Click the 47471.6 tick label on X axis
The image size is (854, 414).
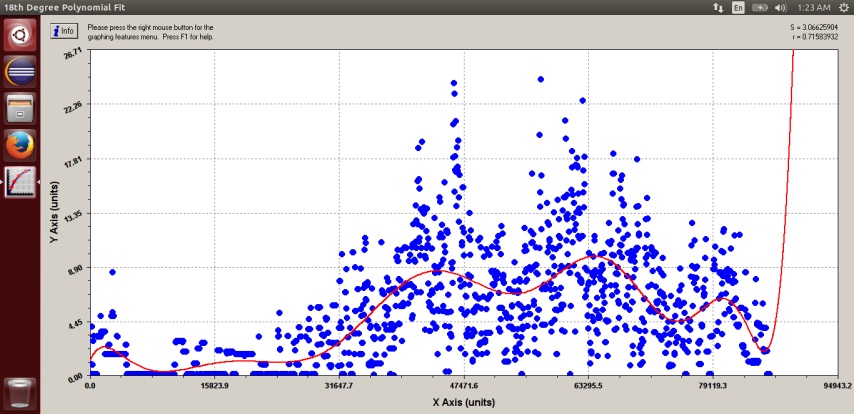[x=464, y=384]
